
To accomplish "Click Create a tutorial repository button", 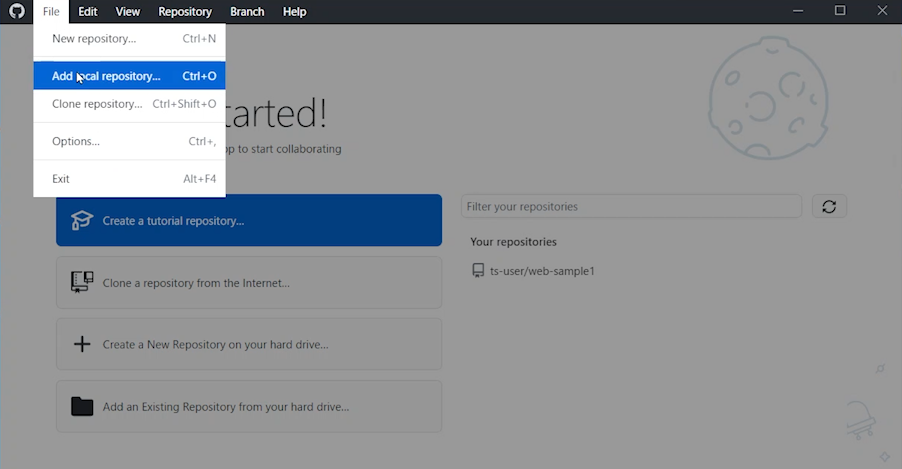I will [249, 220].
